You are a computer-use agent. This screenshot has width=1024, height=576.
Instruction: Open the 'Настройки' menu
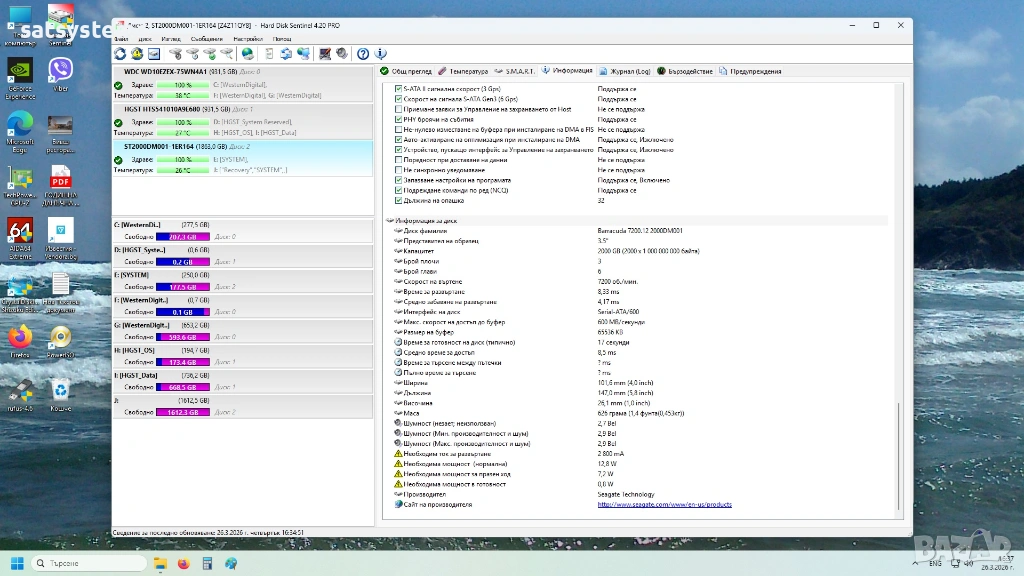point(246,38)
